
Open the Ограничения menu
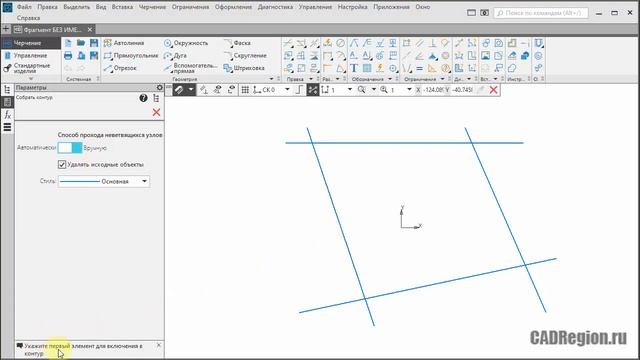190,7
